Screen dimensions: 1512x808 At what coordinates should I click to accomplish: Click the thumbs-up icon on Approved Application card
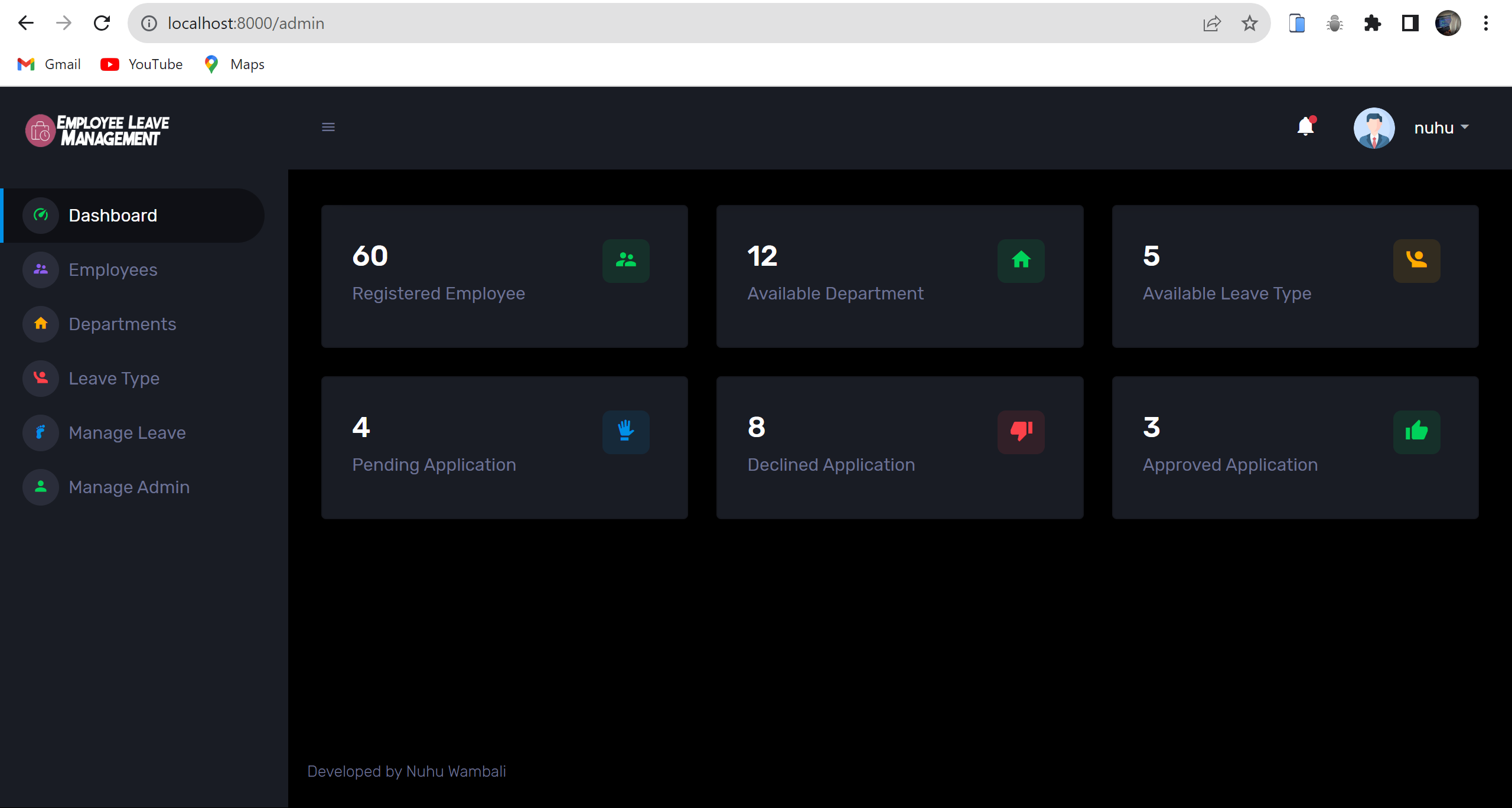[1416, 432]
